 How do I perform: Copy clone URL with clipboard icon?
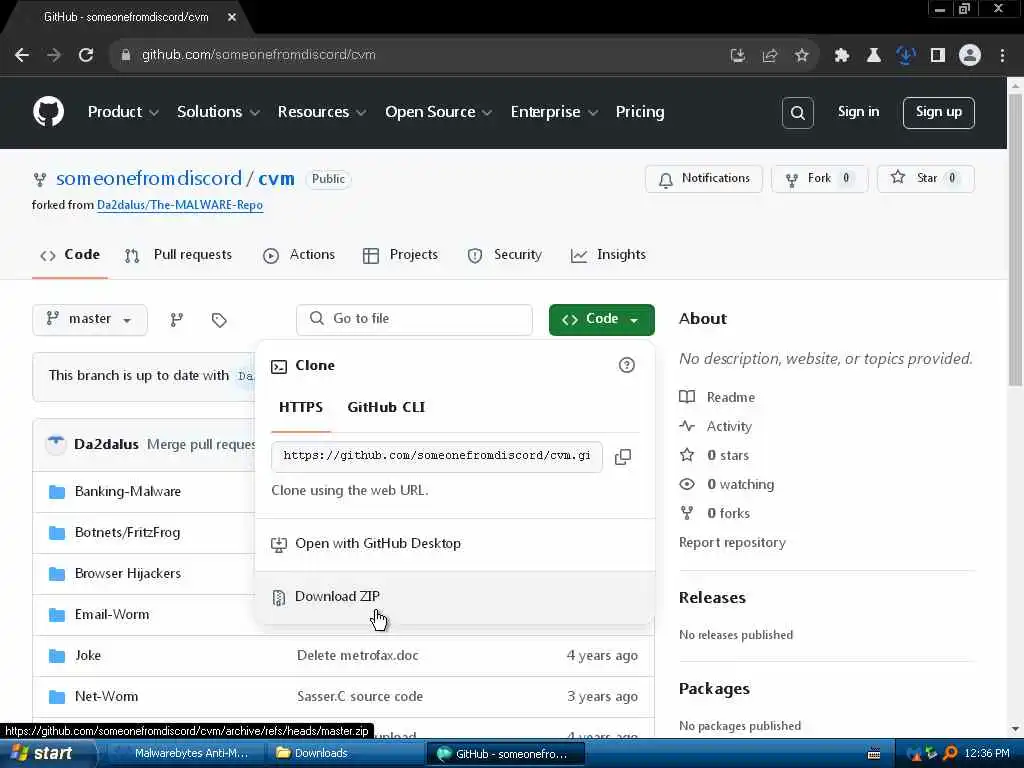point(623,456)
